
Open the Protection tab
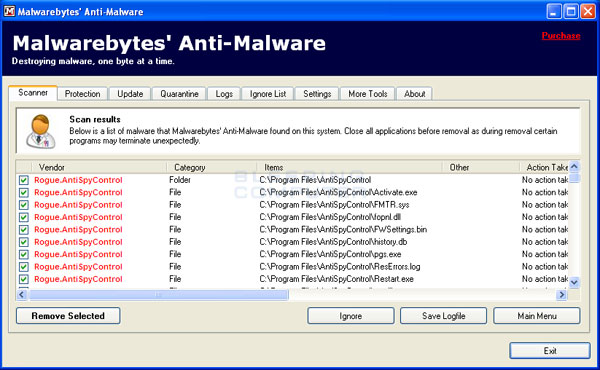(82, 94)
